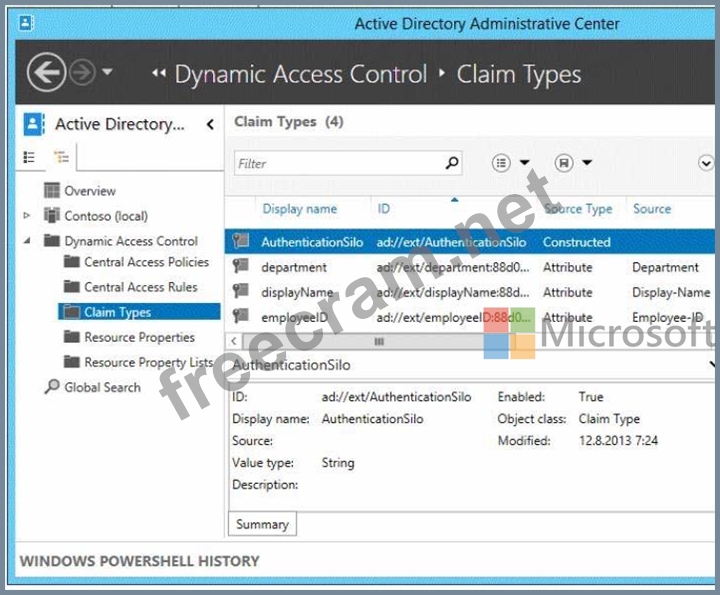The height and width of the screenshot is (595, 720).
Task: Sort by Source column
Action: pyautogui.click(x=652, y=209)
